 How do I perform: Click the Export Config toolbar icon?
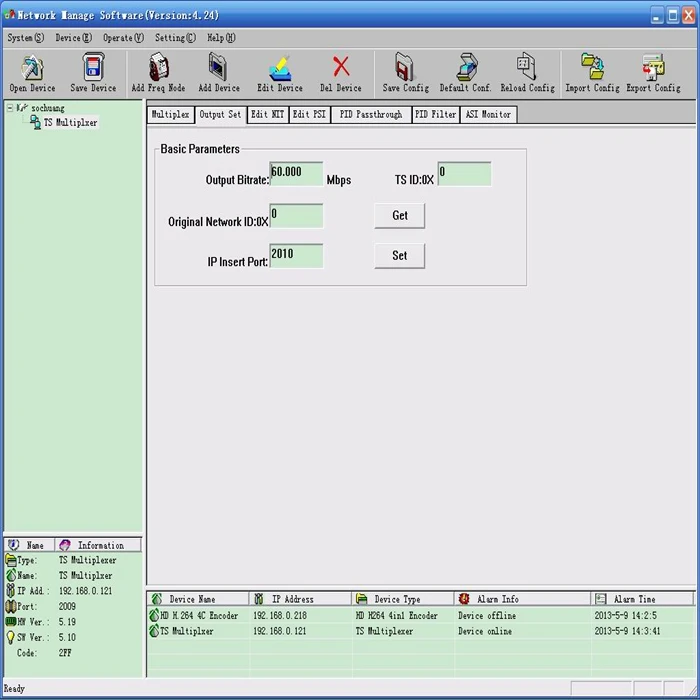pyautogui.click(x=653, y=67)
